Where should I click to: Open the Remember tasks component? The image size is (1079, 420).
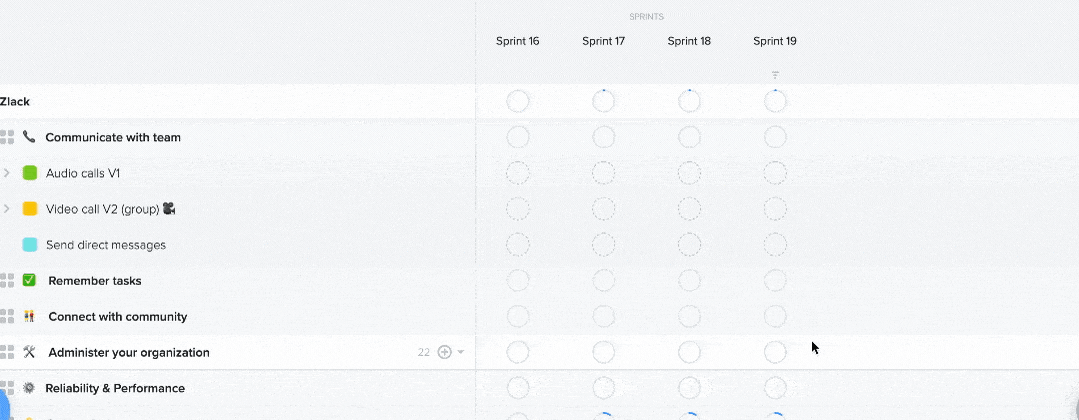[95, 281]
